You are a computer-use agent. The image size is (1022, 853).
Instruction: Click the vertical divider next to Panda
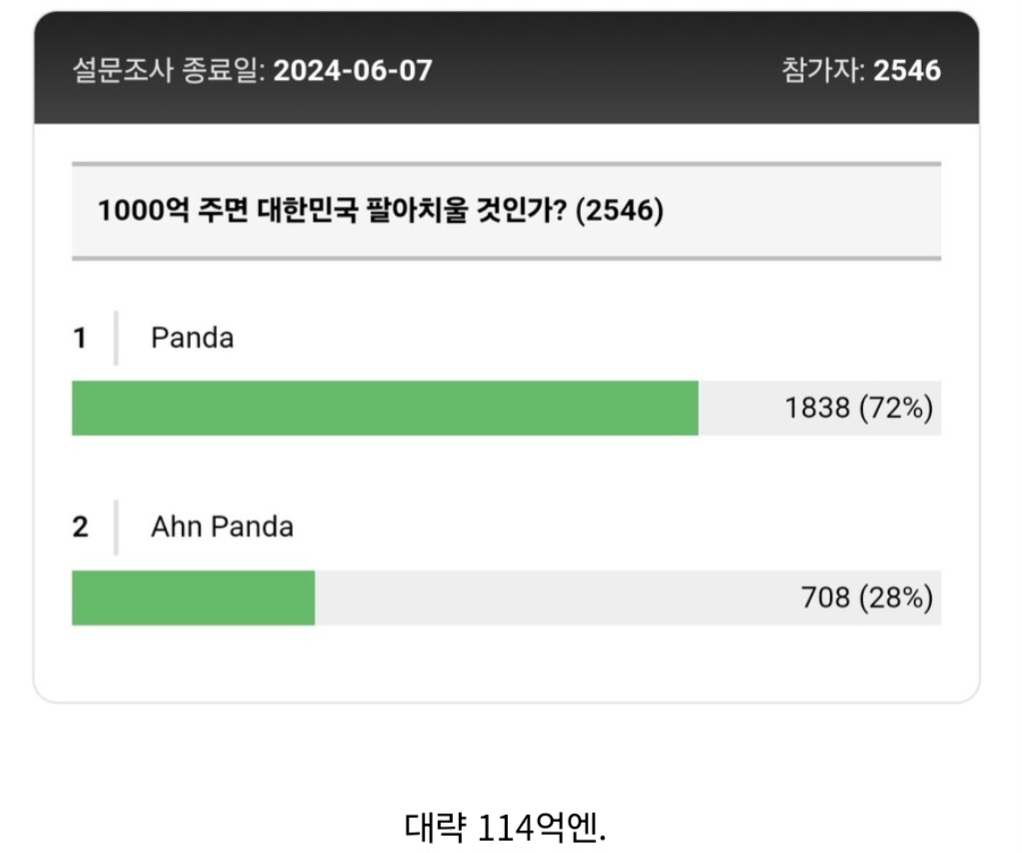point(116,338)
